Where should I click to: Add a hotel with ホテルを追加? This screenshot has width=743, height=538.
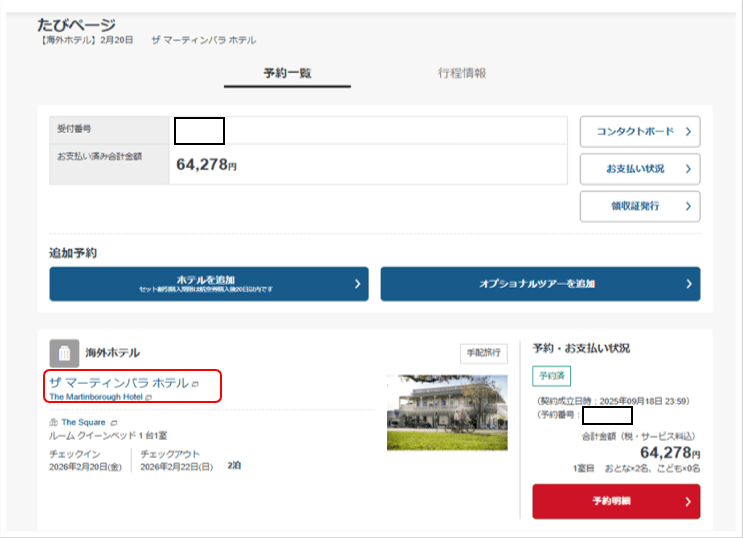coord(208,283)
